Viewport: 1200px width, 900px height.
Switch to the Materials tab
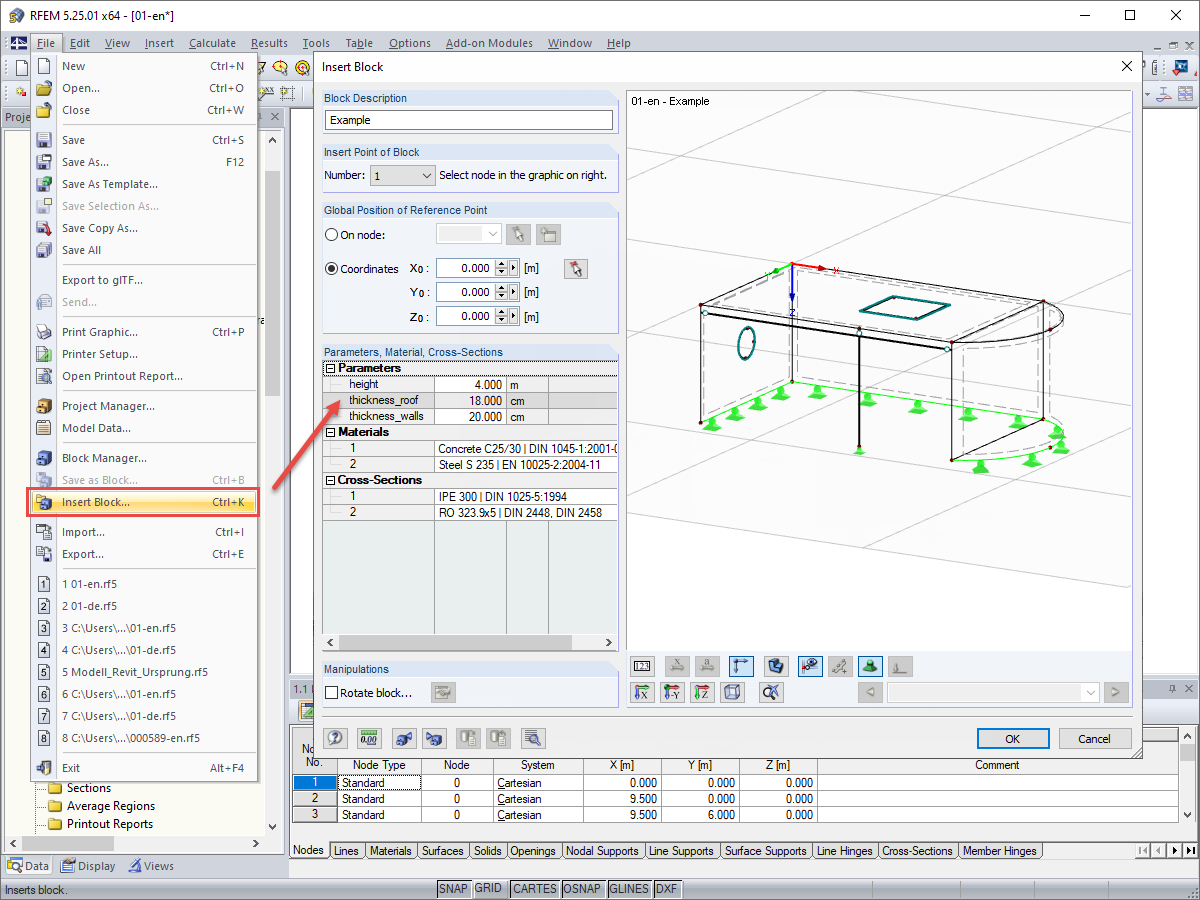(390, 850)
